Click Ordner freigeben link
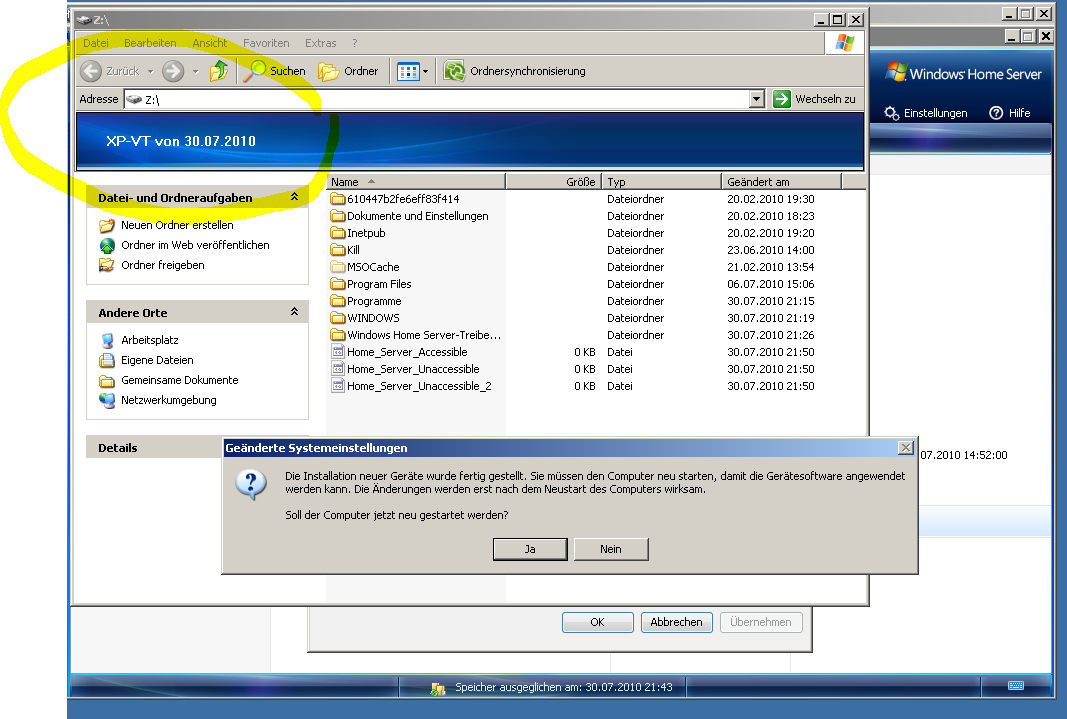The width and height of the screenshot is (1067, 719). tap(163, 265)
